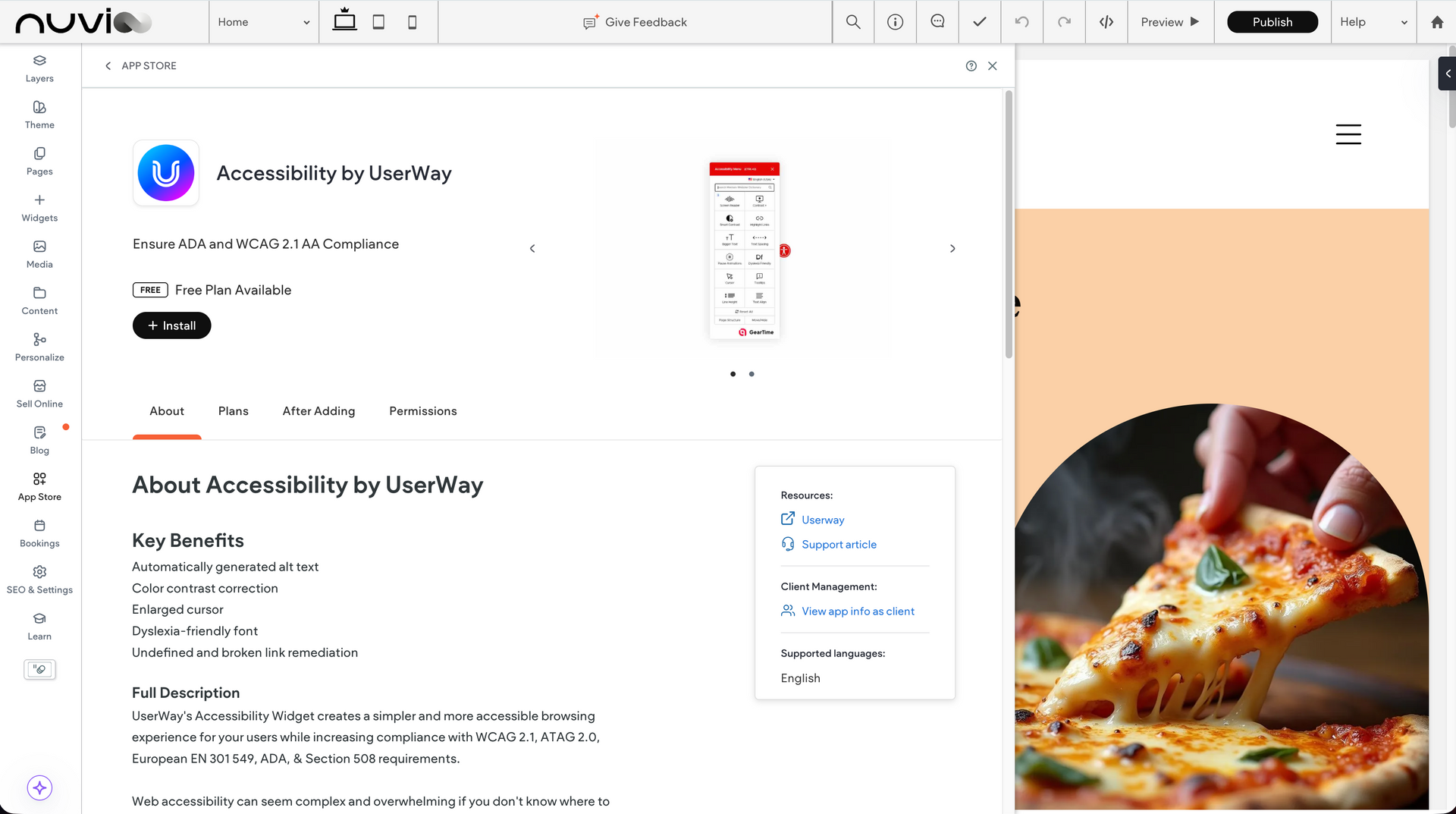Switch to tablet preview mode

pyautogui.click(x=378, y=22)
